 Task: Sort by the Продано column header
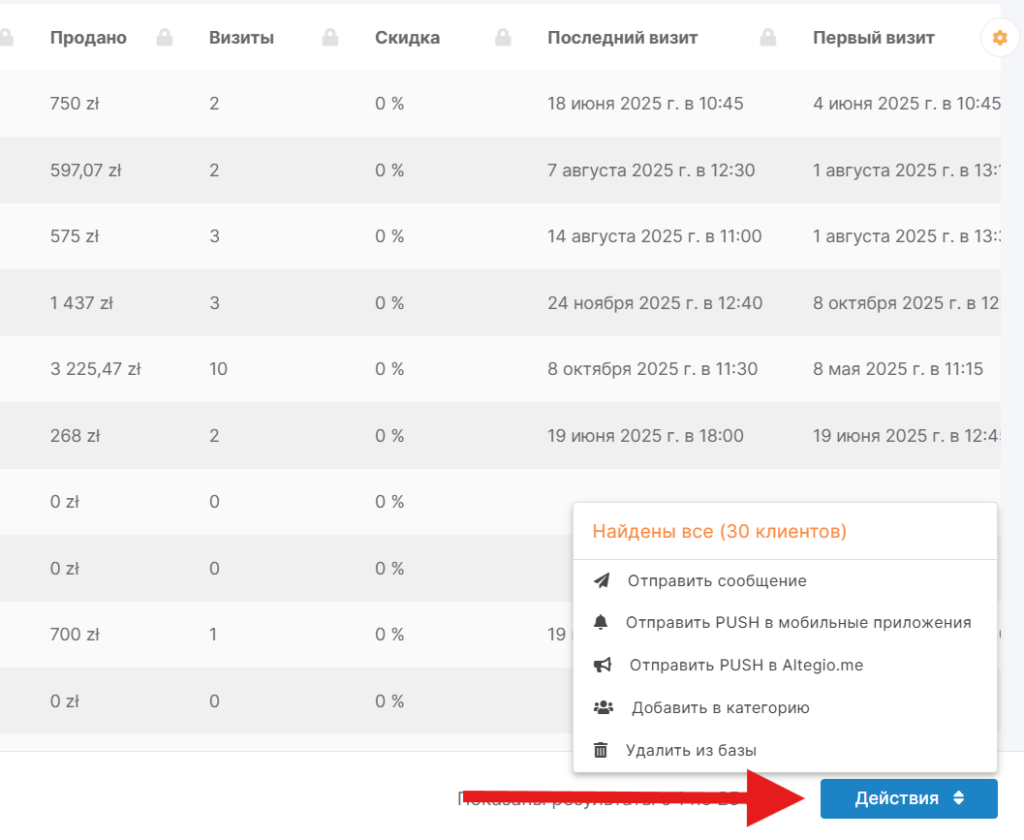tap(88, 38)
